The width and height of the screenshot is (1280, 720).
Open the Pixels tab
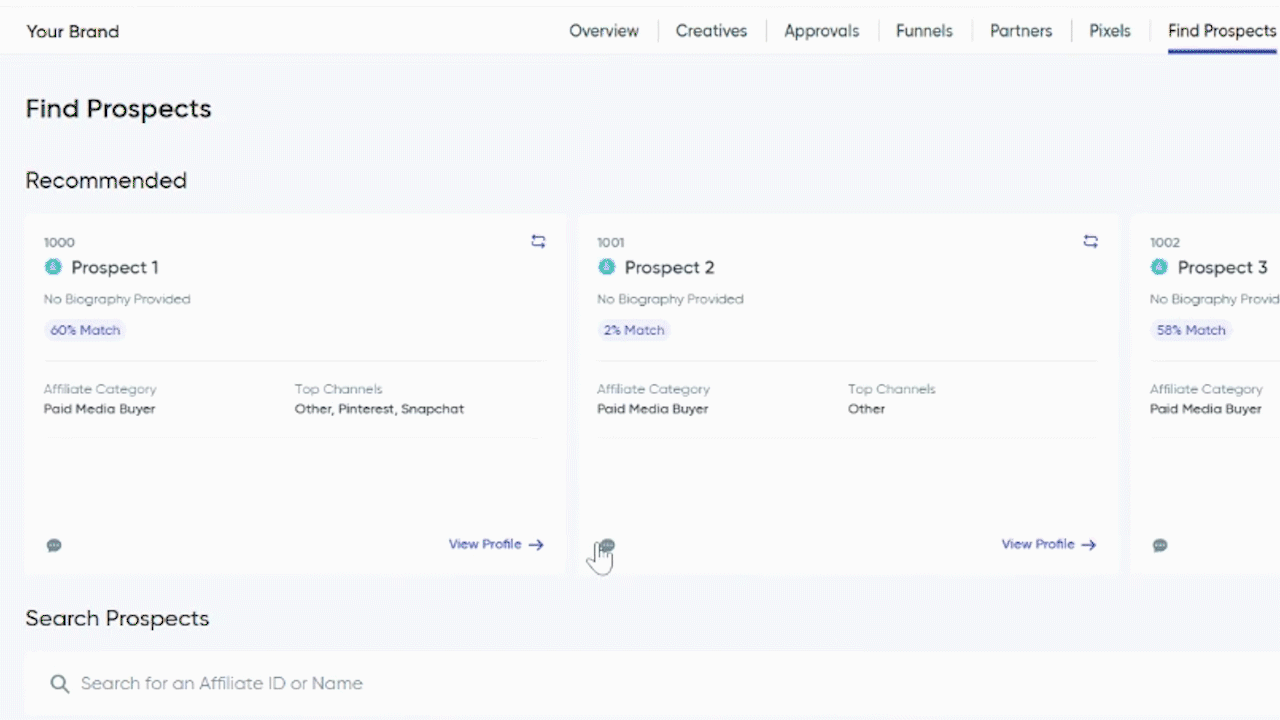click(1110, 31)
